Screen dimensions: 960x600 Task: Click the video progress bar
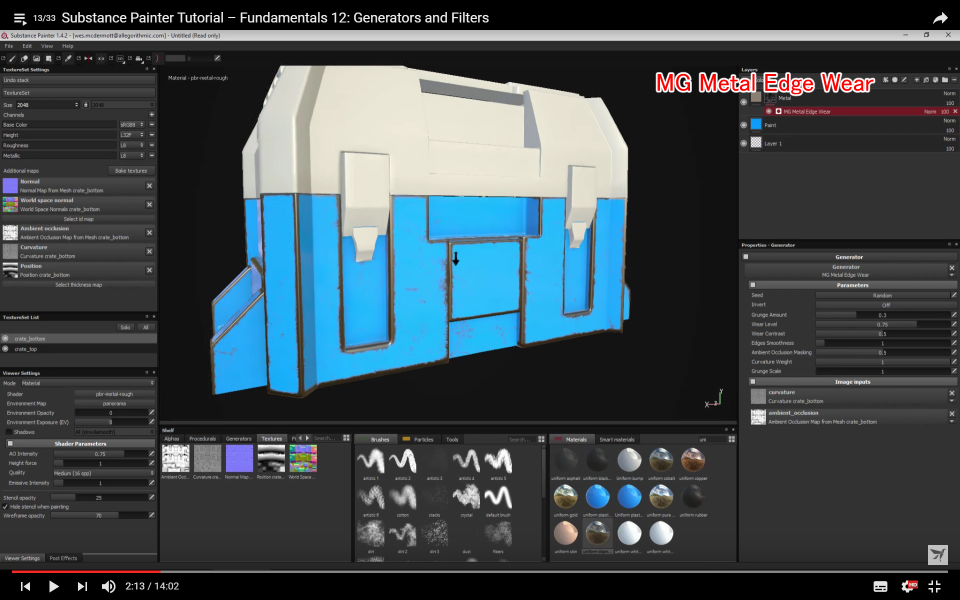(x=480, y=572)
